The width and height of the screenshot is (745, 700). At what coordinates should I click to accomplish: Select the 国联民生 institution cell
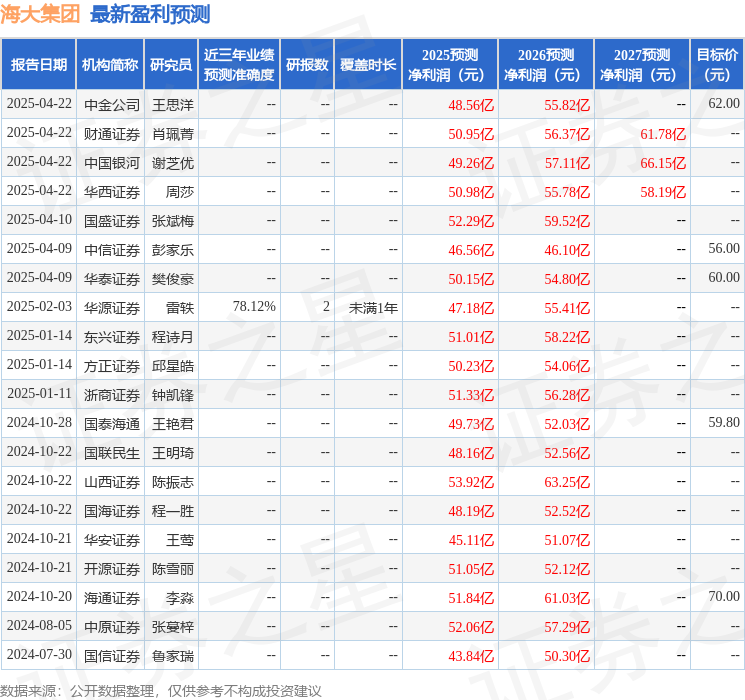tap(112, 453)
